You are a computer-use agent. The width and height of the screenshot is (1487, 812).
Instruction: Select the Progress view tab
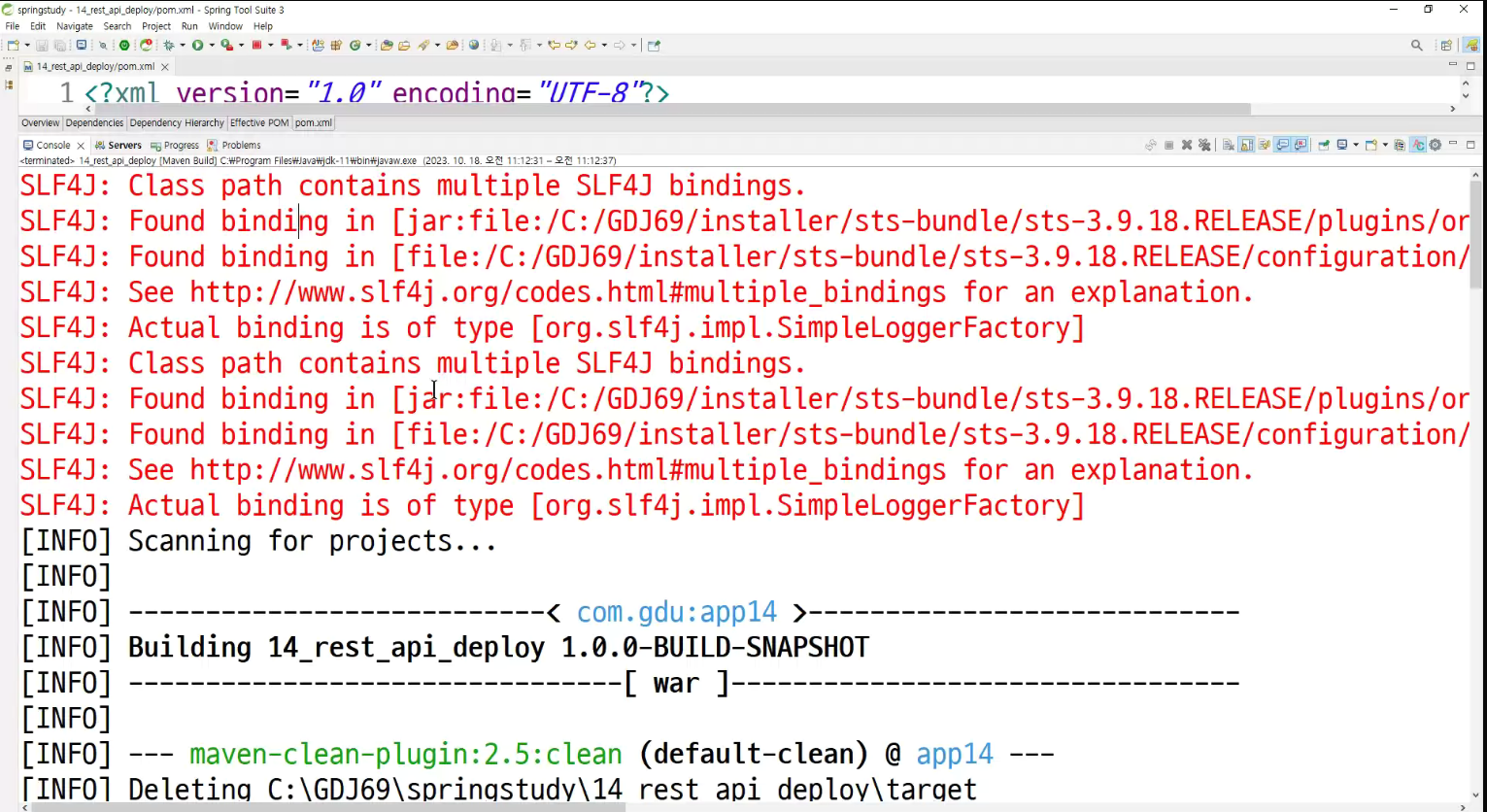click(x=175, y=145)
